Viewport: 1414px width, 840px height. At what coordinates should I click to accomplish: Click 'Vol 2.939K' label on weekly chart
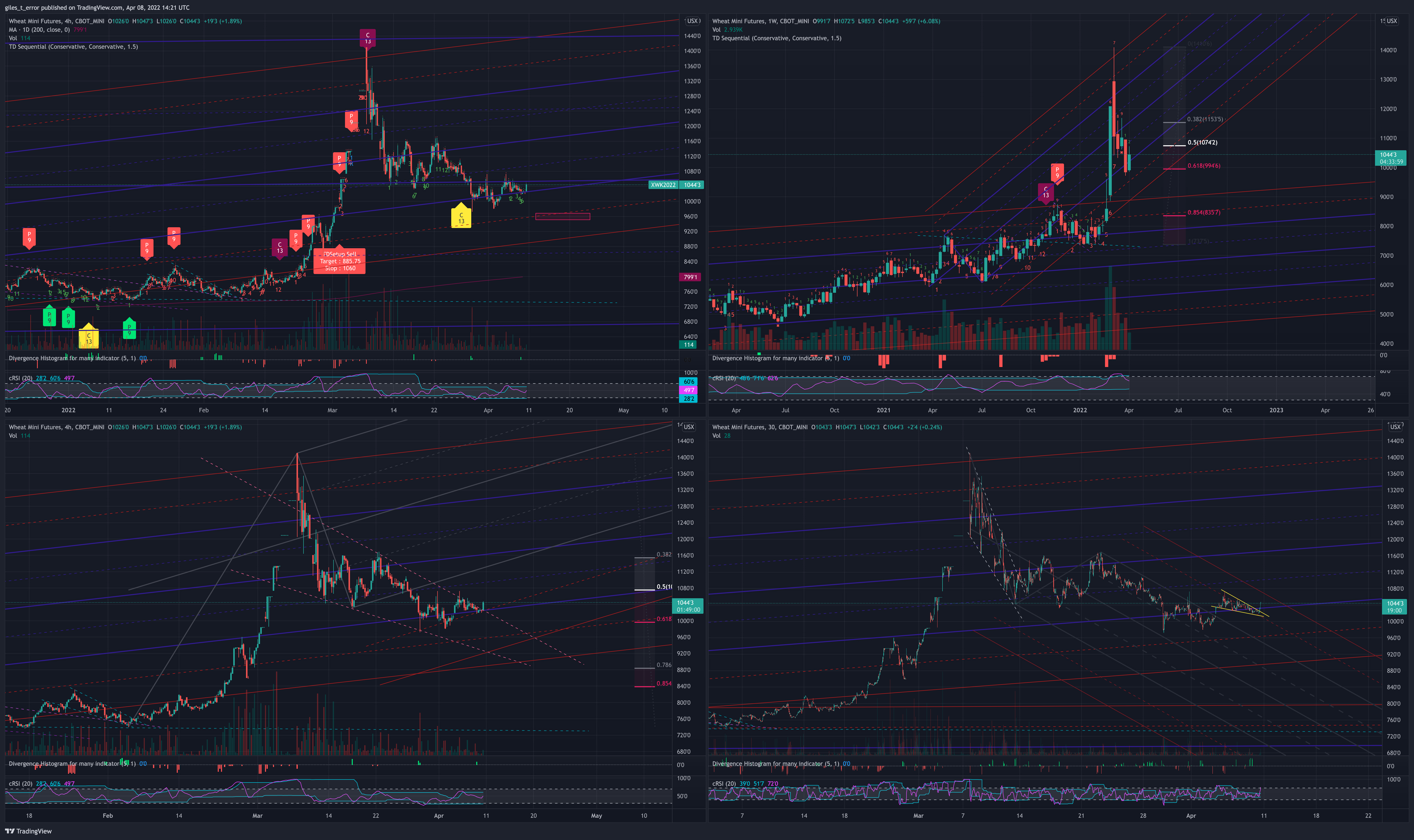click(x=727, y=29)
